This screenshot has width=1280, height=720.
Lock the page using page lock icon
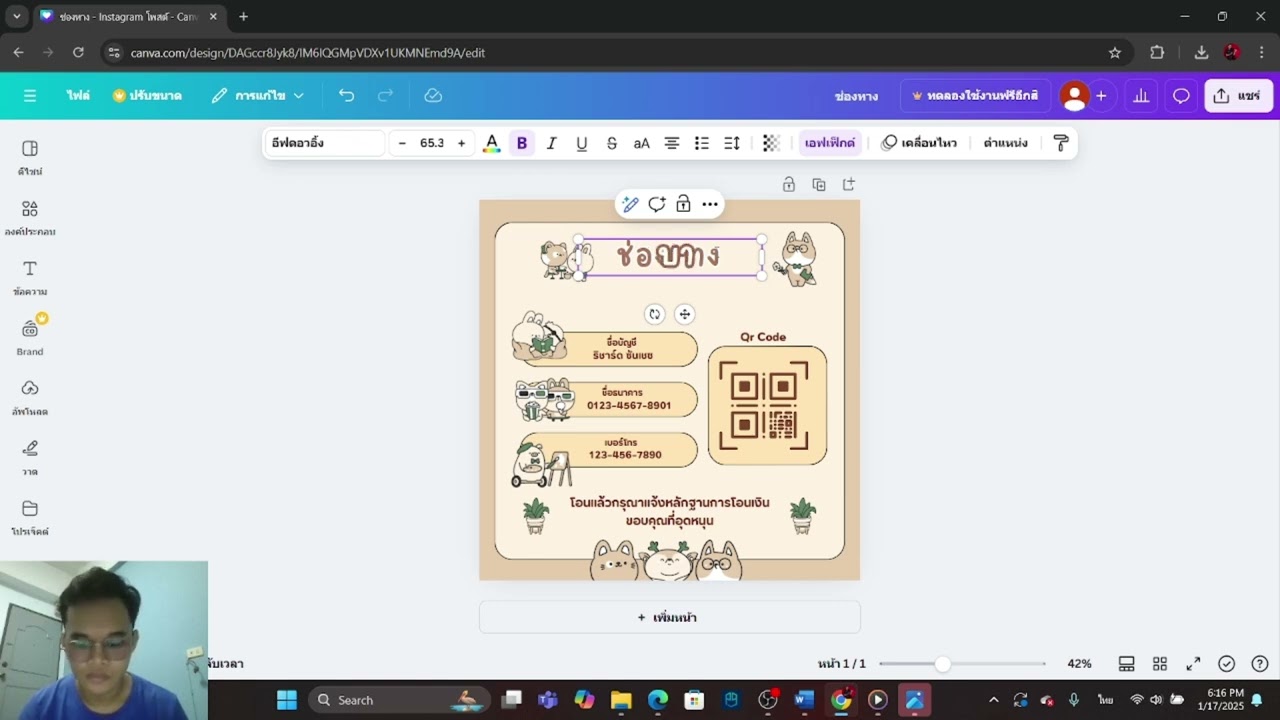[789, 184]
